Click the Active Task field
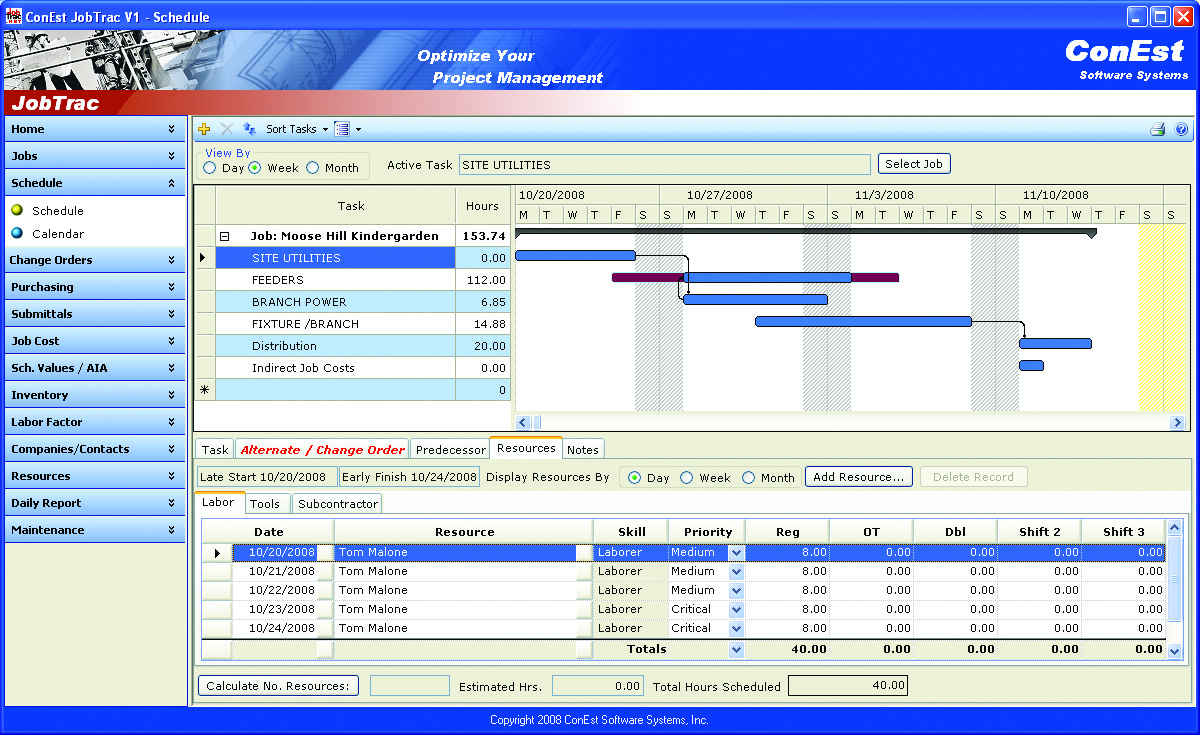The height and width of the screenshot is (735, 1200). 665,165
